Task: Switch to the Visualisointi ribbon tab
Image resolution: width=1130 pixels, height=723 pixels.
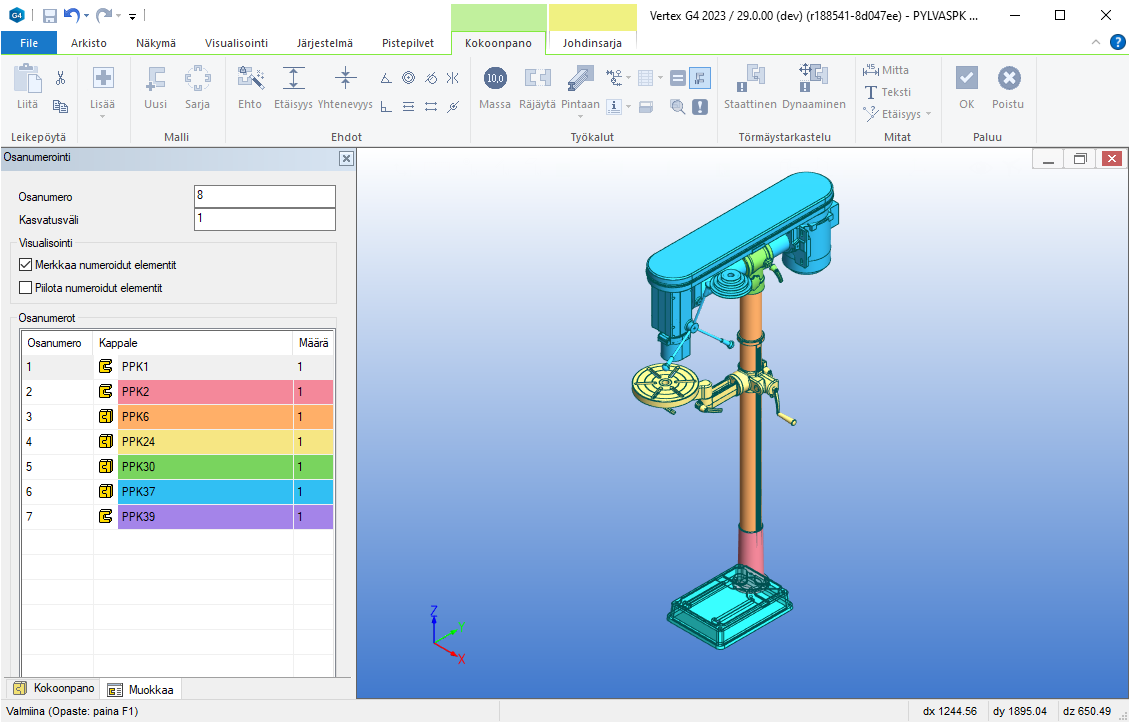Action: tap(236, 43)
